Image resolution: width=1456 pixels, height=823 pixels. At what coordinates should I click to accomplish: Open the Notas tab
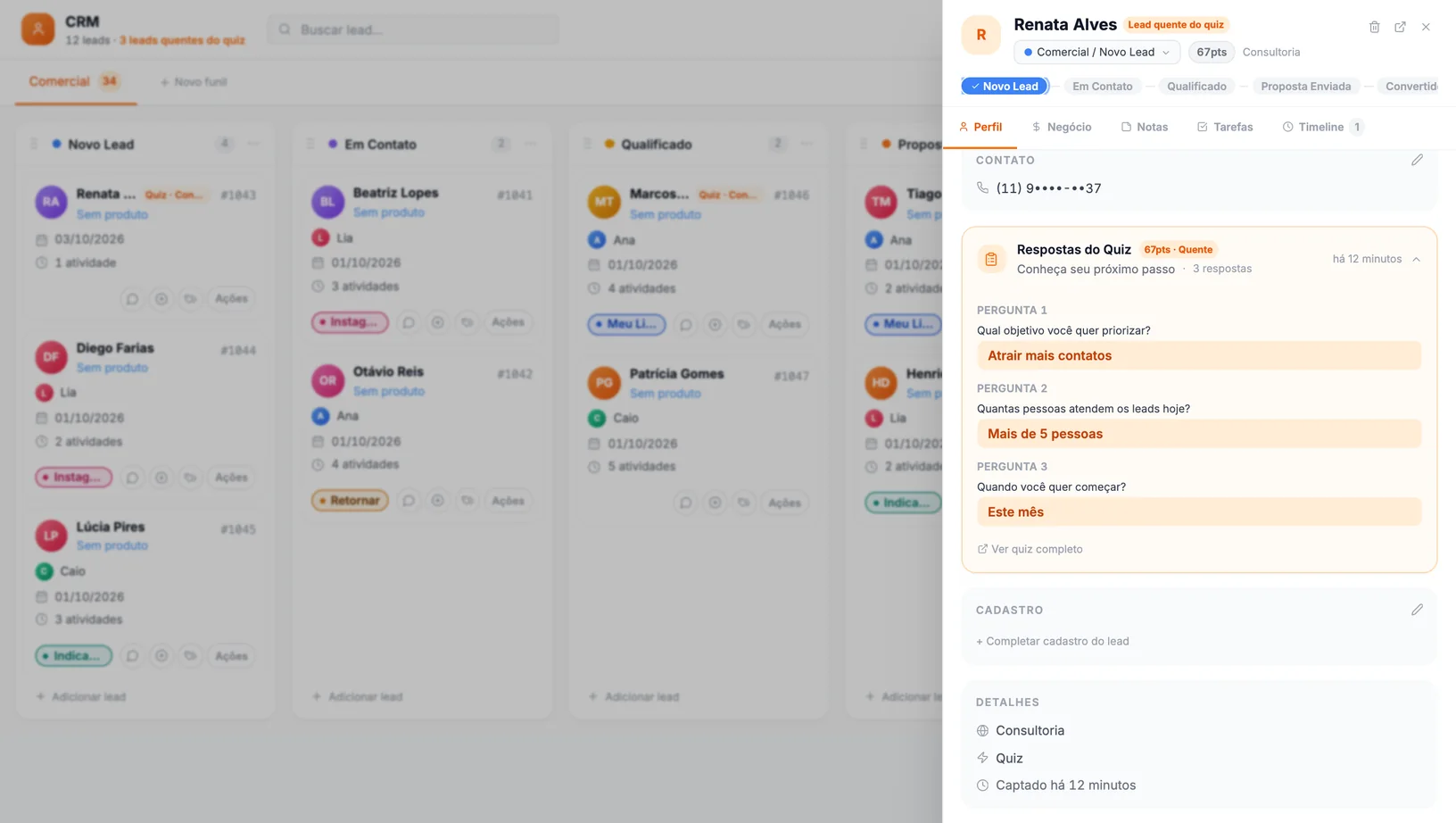pos(1144,127)
